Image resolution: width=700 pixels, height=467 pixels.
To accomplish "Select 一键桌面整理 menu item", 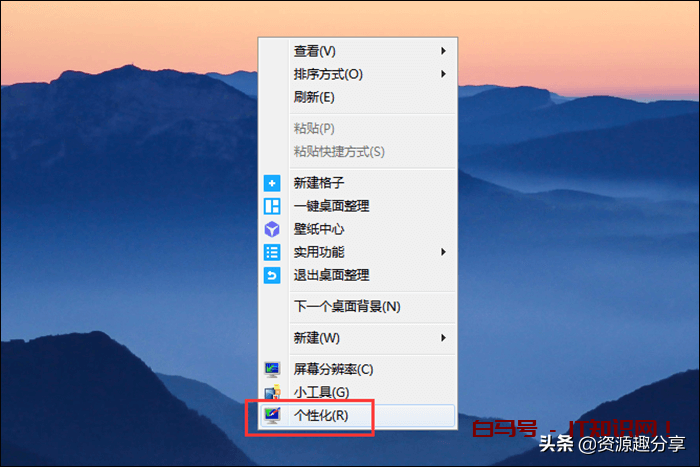I will [x=358, y=206].
